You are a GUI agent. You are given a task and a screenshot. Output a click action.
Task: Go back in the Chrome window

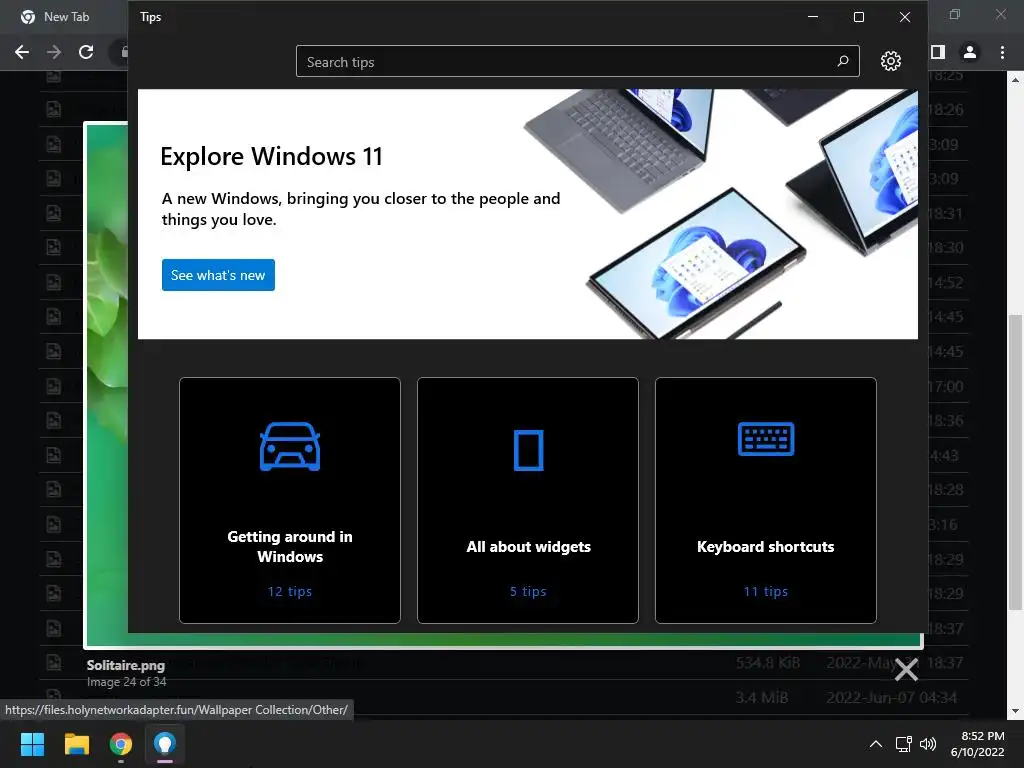(x=22, y=52)
